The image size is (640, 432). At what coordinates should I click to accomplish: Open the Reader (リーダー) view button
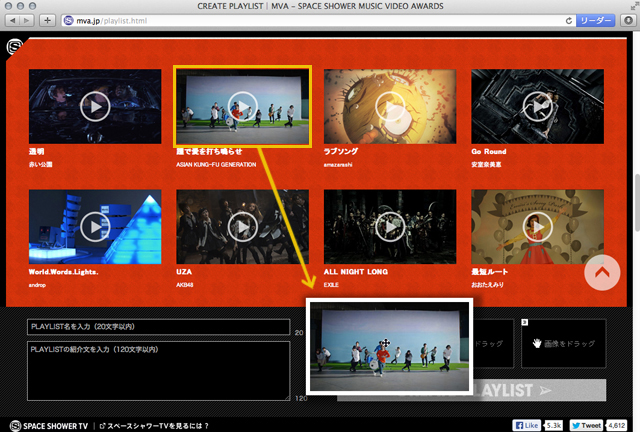tap(598, 20)
